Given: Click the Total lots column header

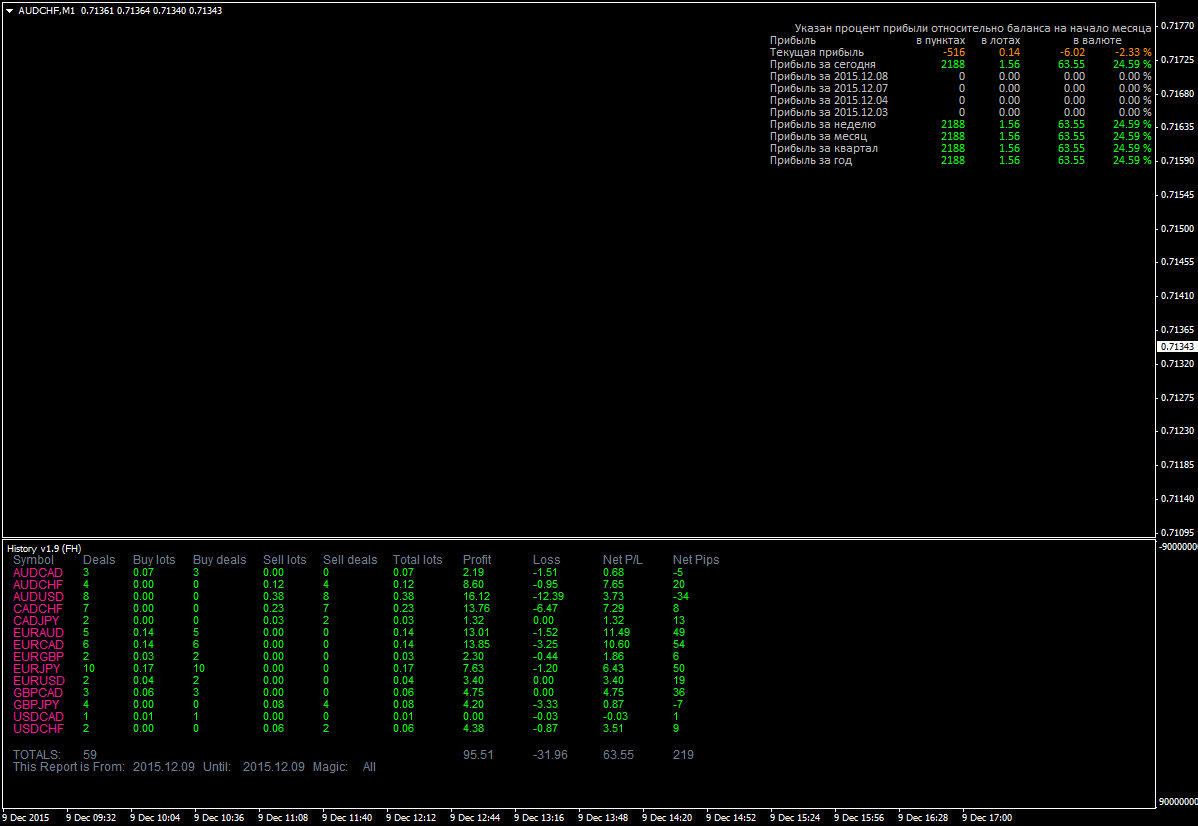Looking at the screenshot, I should [x=418, y=560].
